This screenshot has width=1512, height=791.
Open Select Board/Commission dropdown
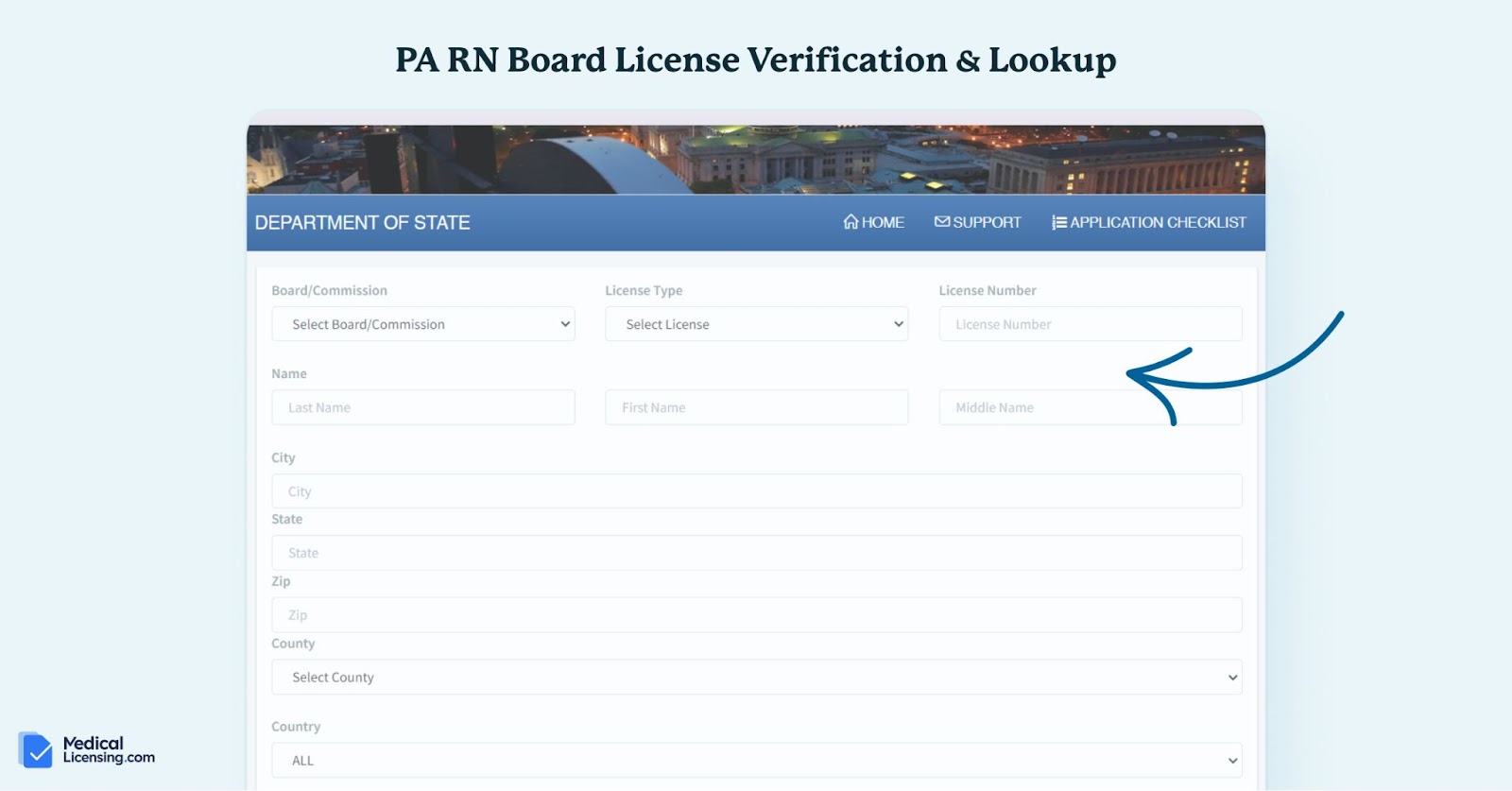(x=423, y=324)
